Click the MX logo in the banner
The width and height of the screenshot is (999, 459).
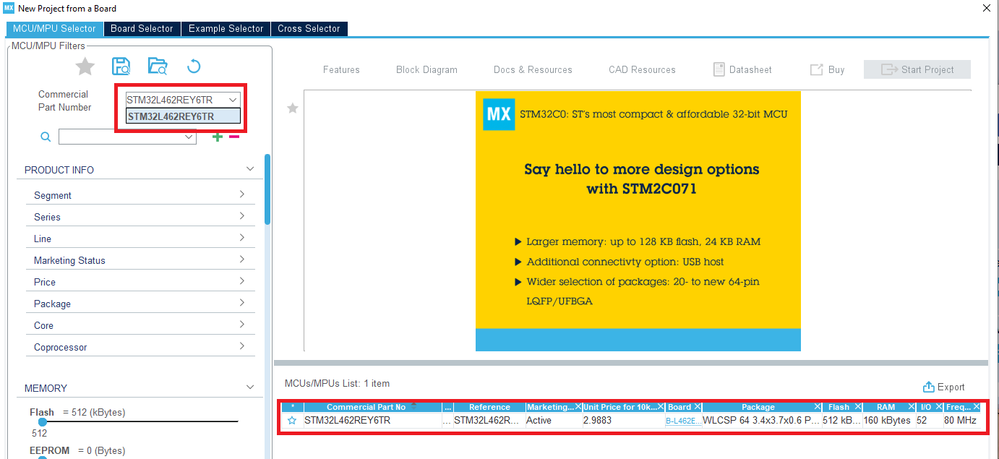499,114
